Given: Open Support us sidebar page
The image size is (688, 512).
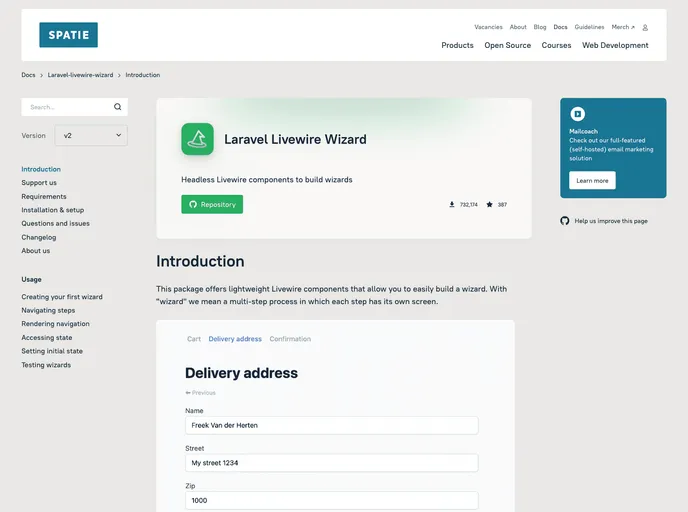Looking at the screenshot, I should click(x=39, y=183).
